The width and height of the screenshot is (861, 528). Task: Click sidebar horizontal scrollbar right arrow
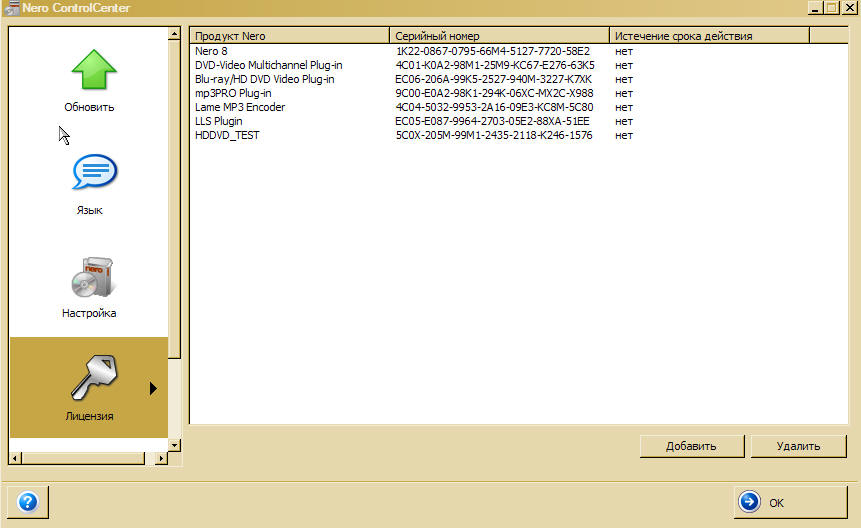[161, 458]
